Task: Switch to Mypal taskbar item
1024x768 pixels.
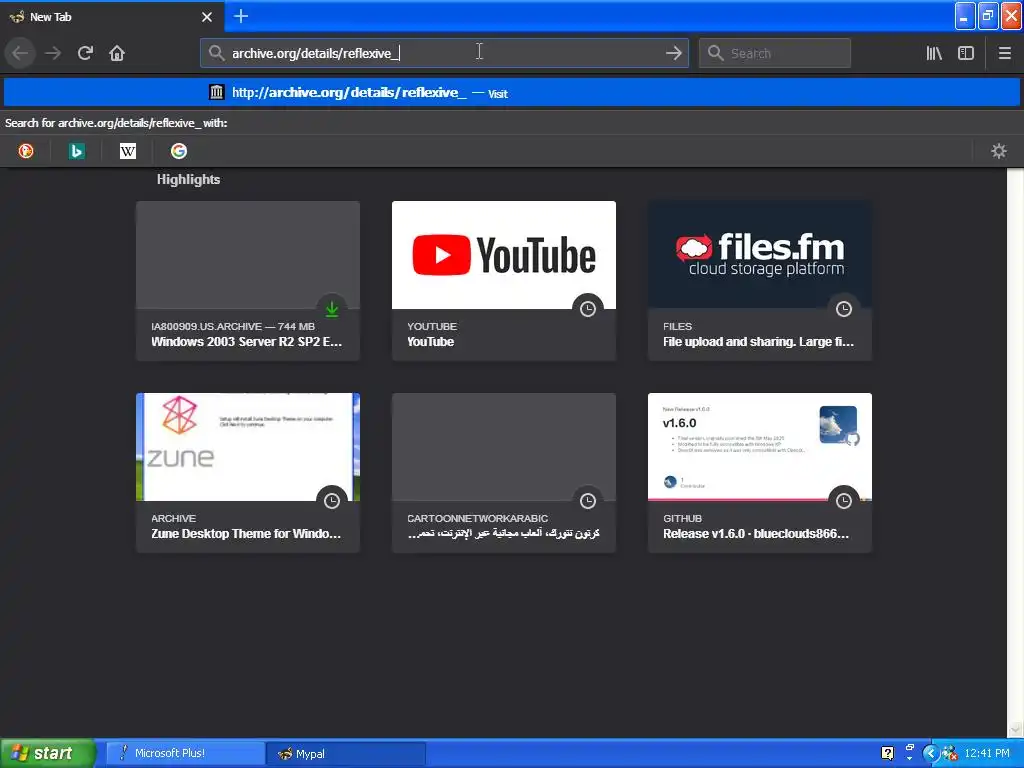Action: point(345,753)
